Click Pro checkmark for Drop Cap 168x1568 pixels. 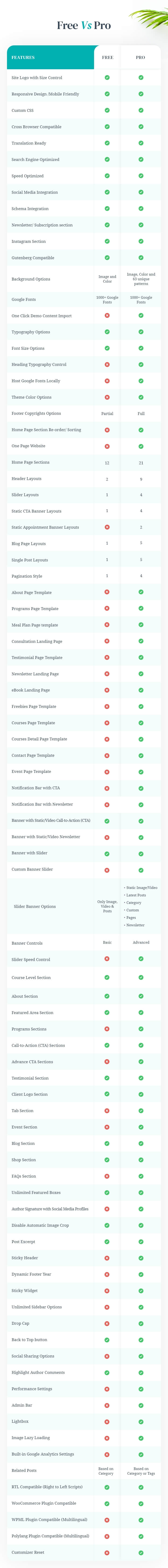click(x=141, y=1323)
